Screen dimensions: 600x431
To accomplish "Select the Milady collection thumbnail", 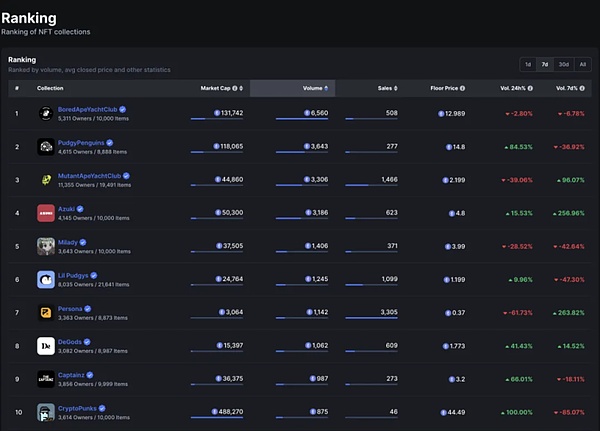I will (46, 246).
